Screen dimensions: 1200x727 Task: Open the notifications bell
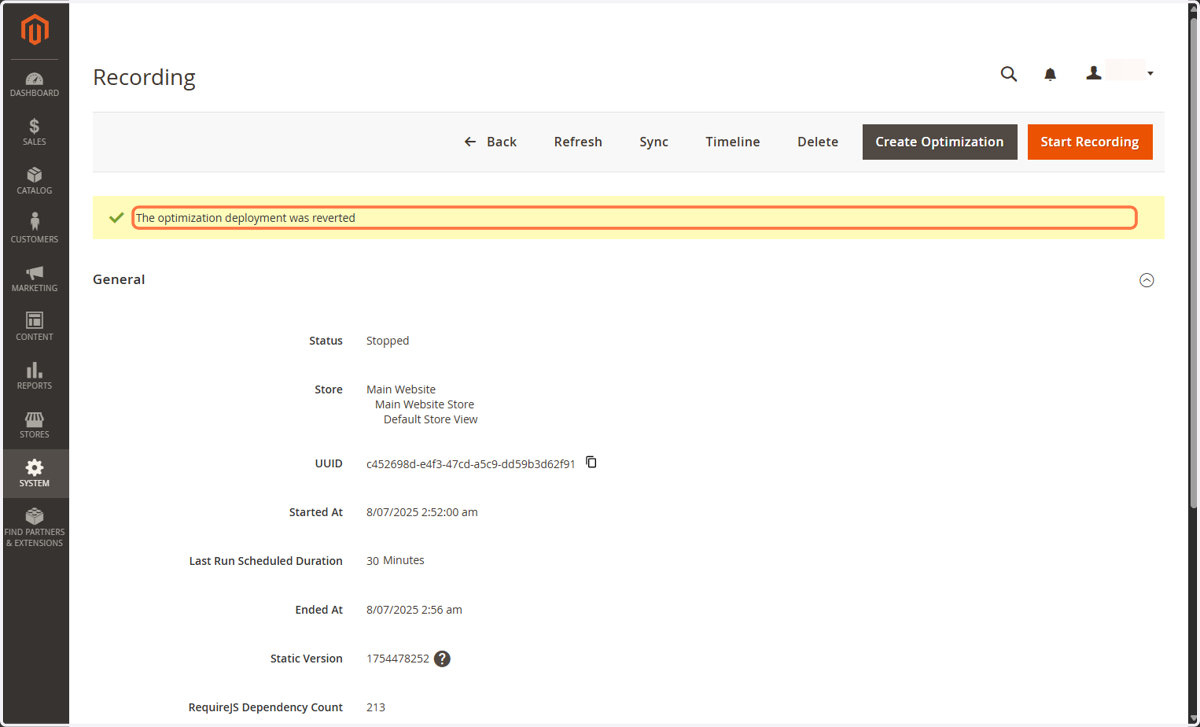point(1050,74)
